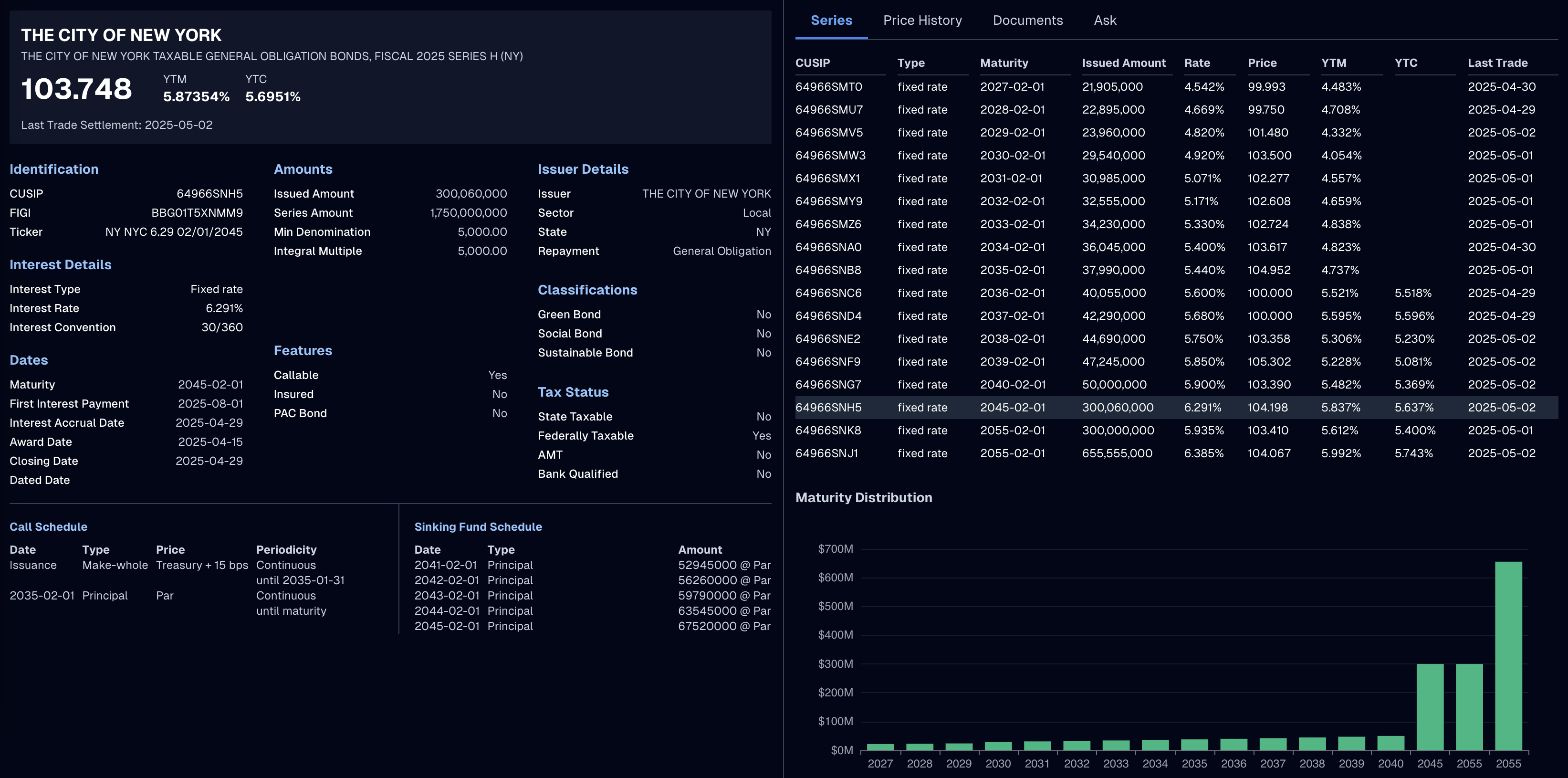Click sinking fund amount 67520000 @ Par
The height and width of the screenshot is (778, 1568).
[724, 626]
